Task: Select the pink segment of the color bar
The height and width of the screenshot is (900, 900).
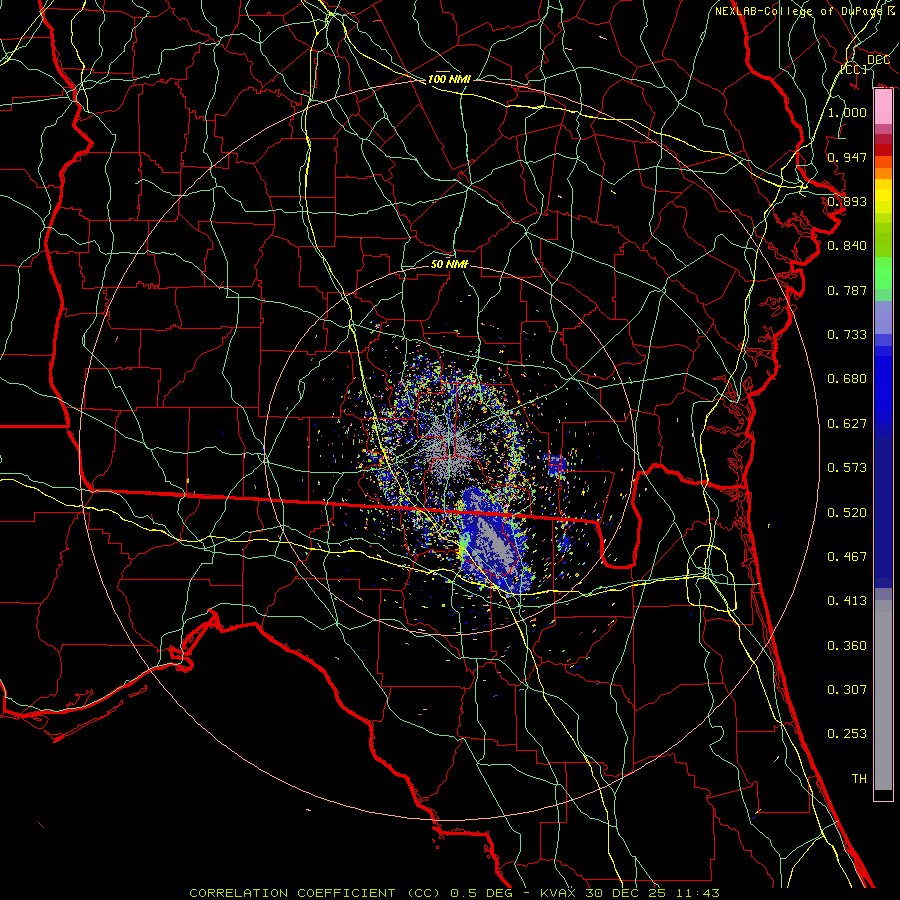Action: coord(883,107)
